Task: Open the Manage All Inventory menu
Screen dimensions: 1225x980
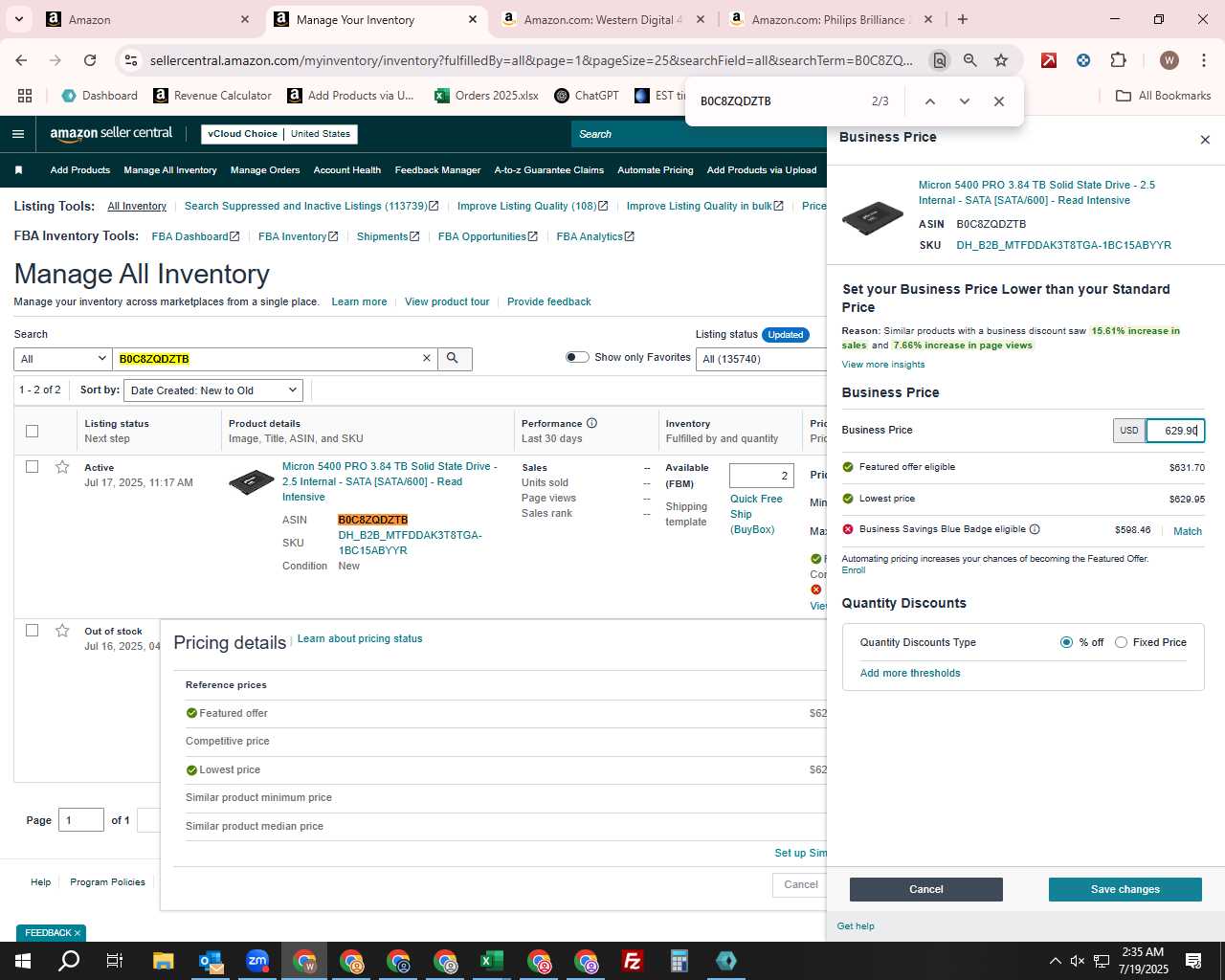Action: 170,170
